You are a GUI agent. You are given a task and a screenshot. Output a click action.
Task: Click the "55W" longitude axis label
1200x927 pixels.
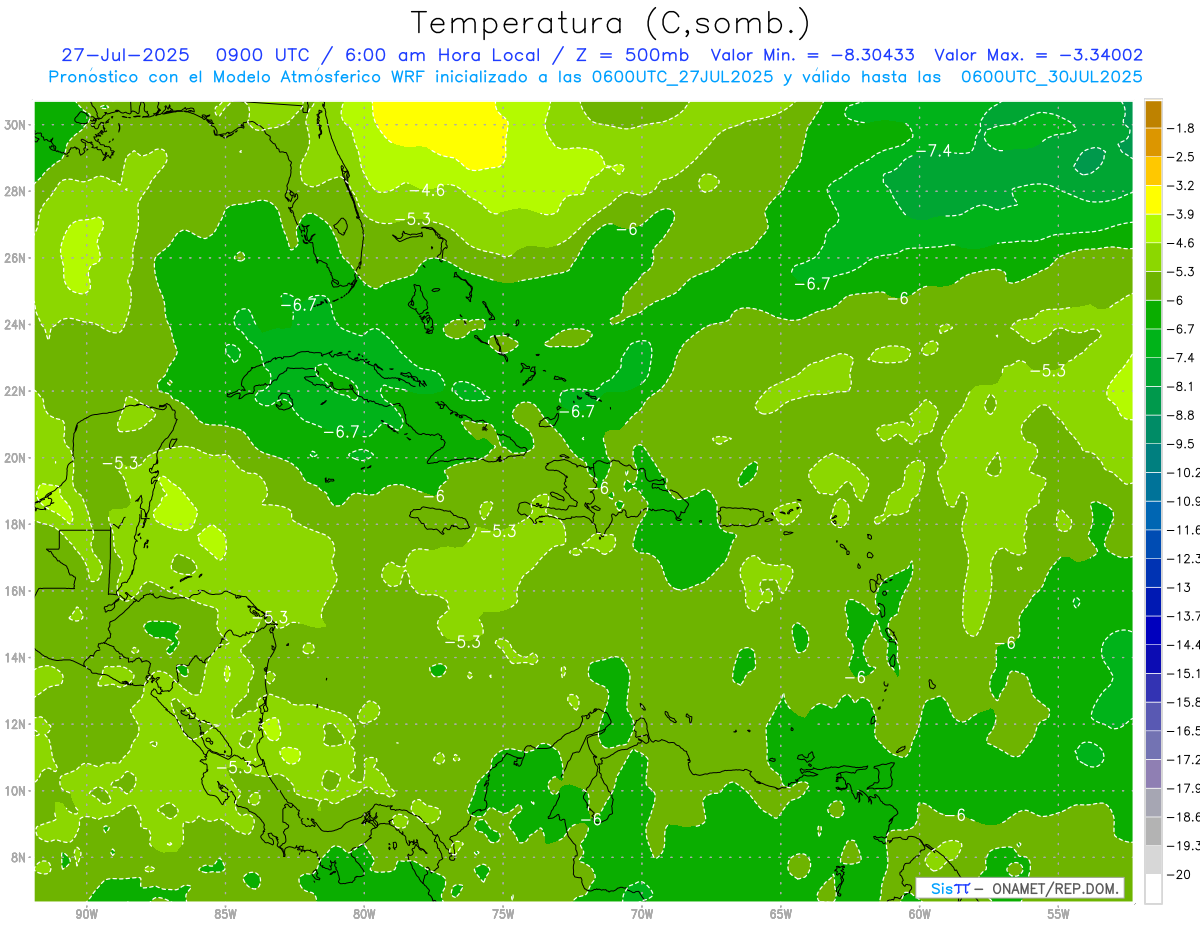point(1059,914)
